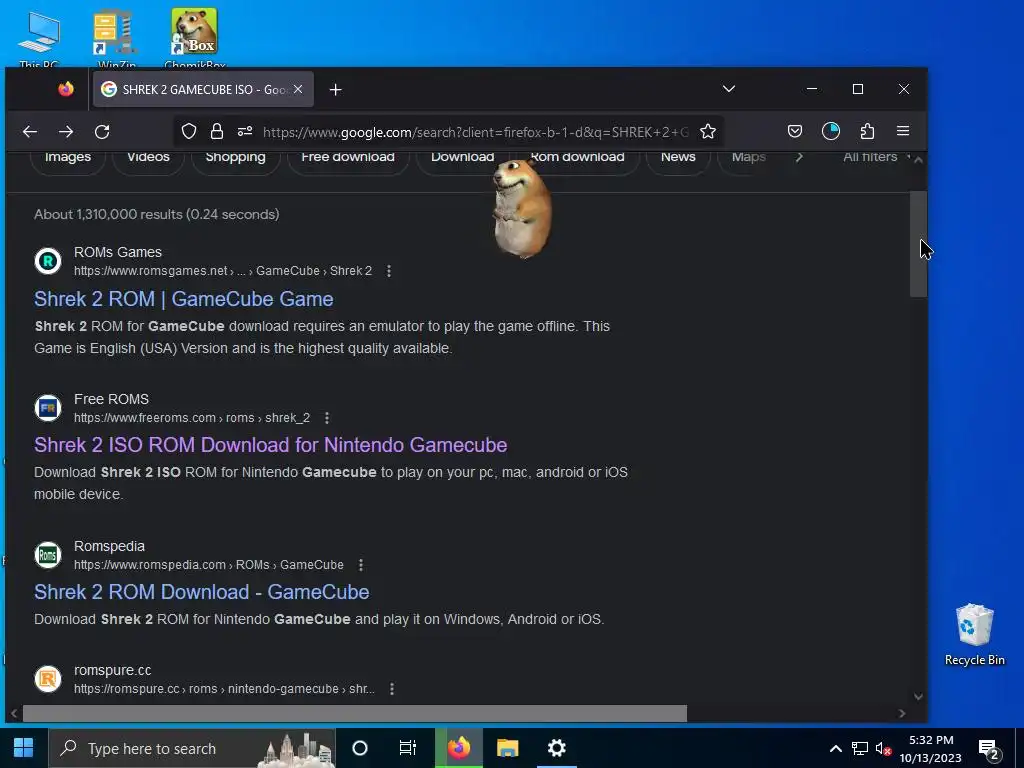Click the padlock site security icon
The image size is (1024, 768).
[217, 132]
